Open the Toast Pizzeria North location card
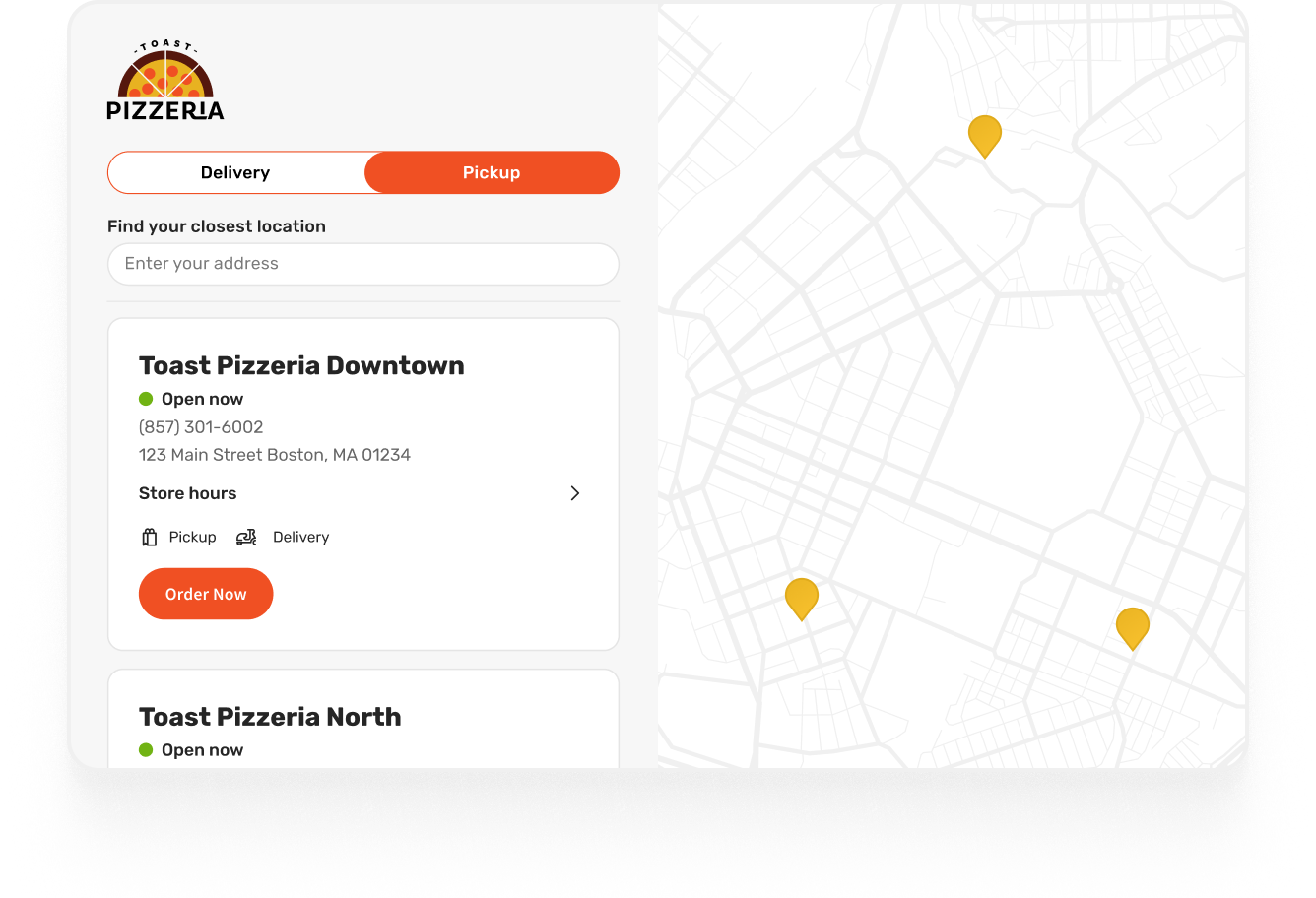This screenshot has width=1316, height=898. click(x=270, y=716)
